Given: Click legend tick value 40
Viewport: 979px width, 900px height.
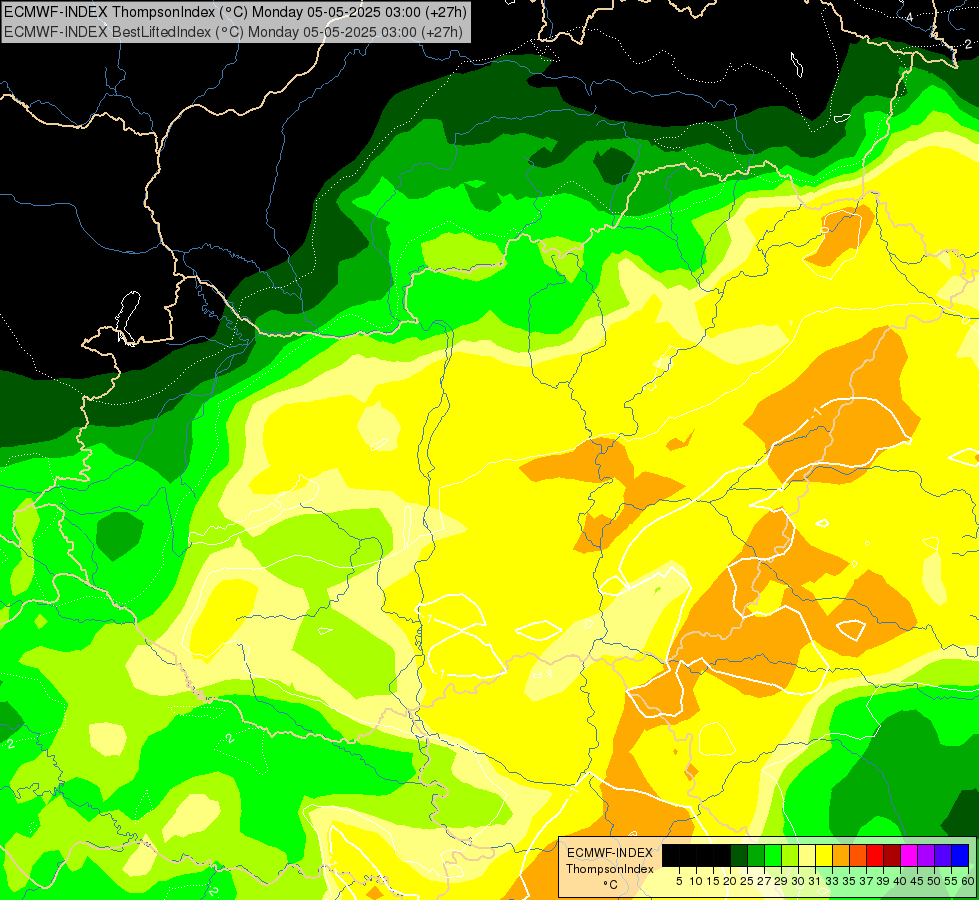Looking at the screenshot, I should (900, 881).
